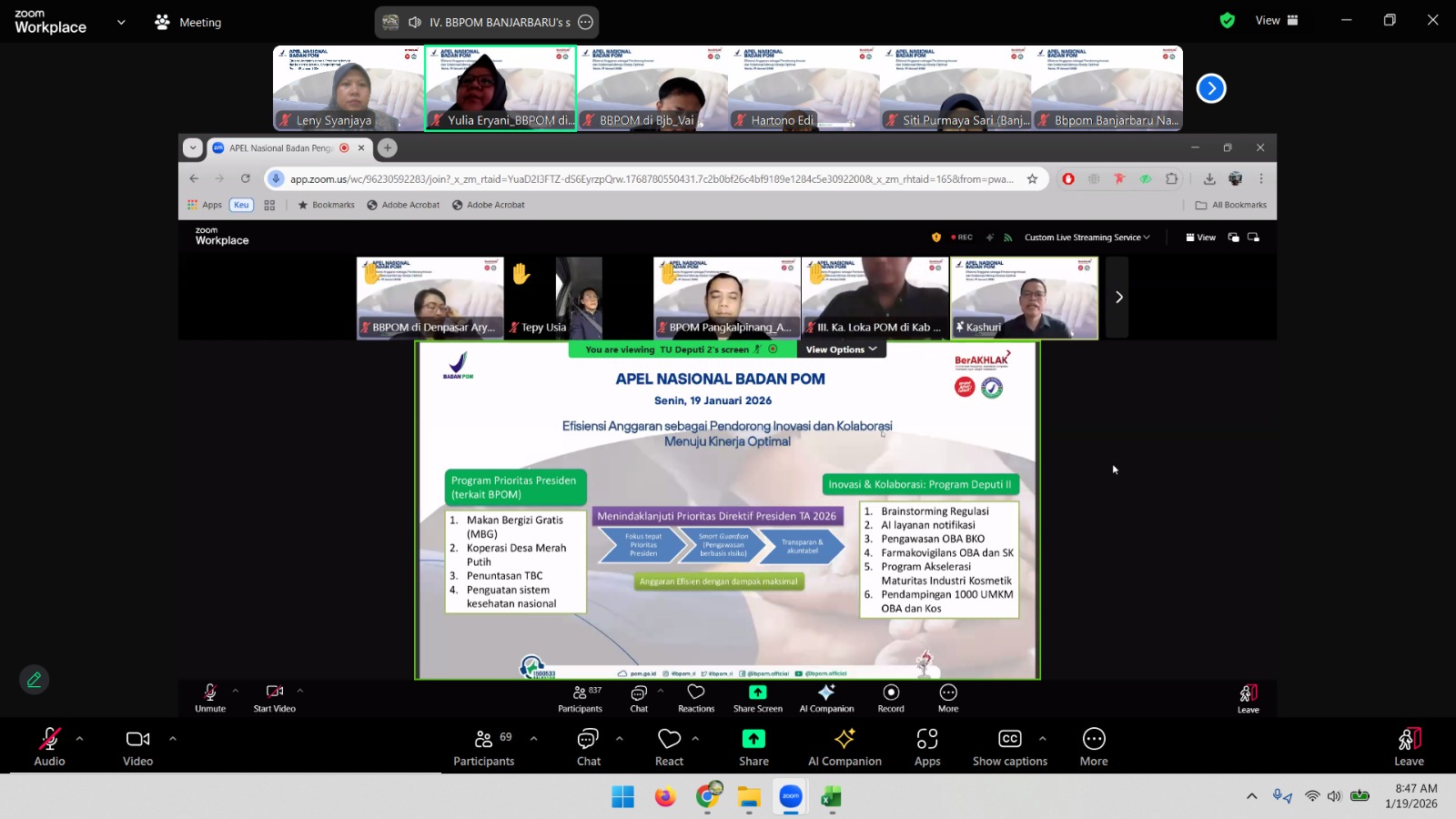The image size is (1456, 819).
Task: Show next participants with blue arrow
Action: click(1210, 88)
